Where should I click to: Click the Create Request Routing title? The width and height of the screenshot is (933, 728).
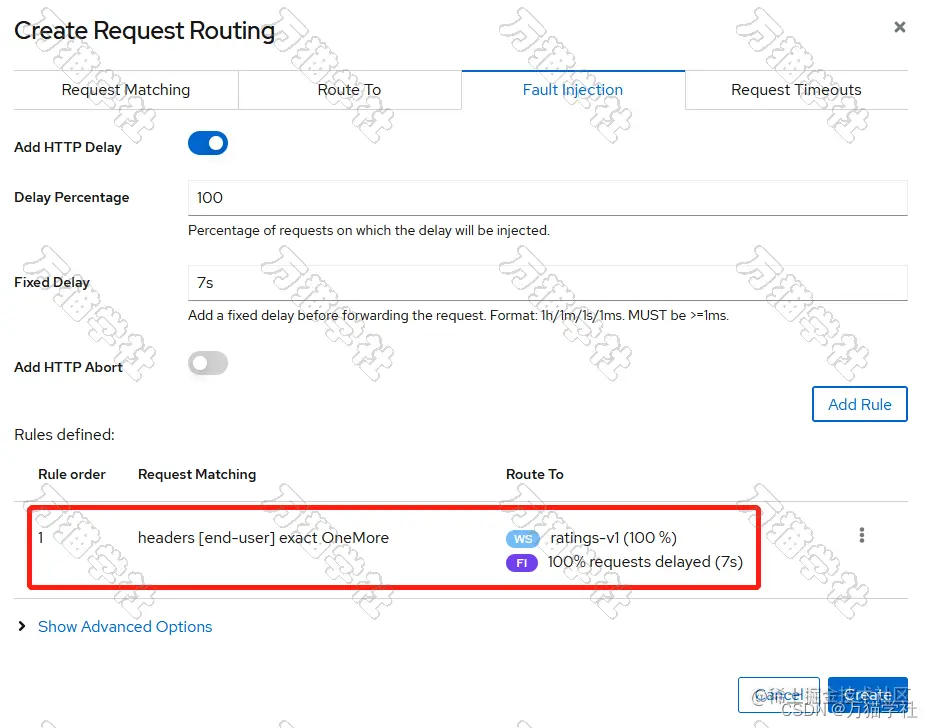(145, 31)
